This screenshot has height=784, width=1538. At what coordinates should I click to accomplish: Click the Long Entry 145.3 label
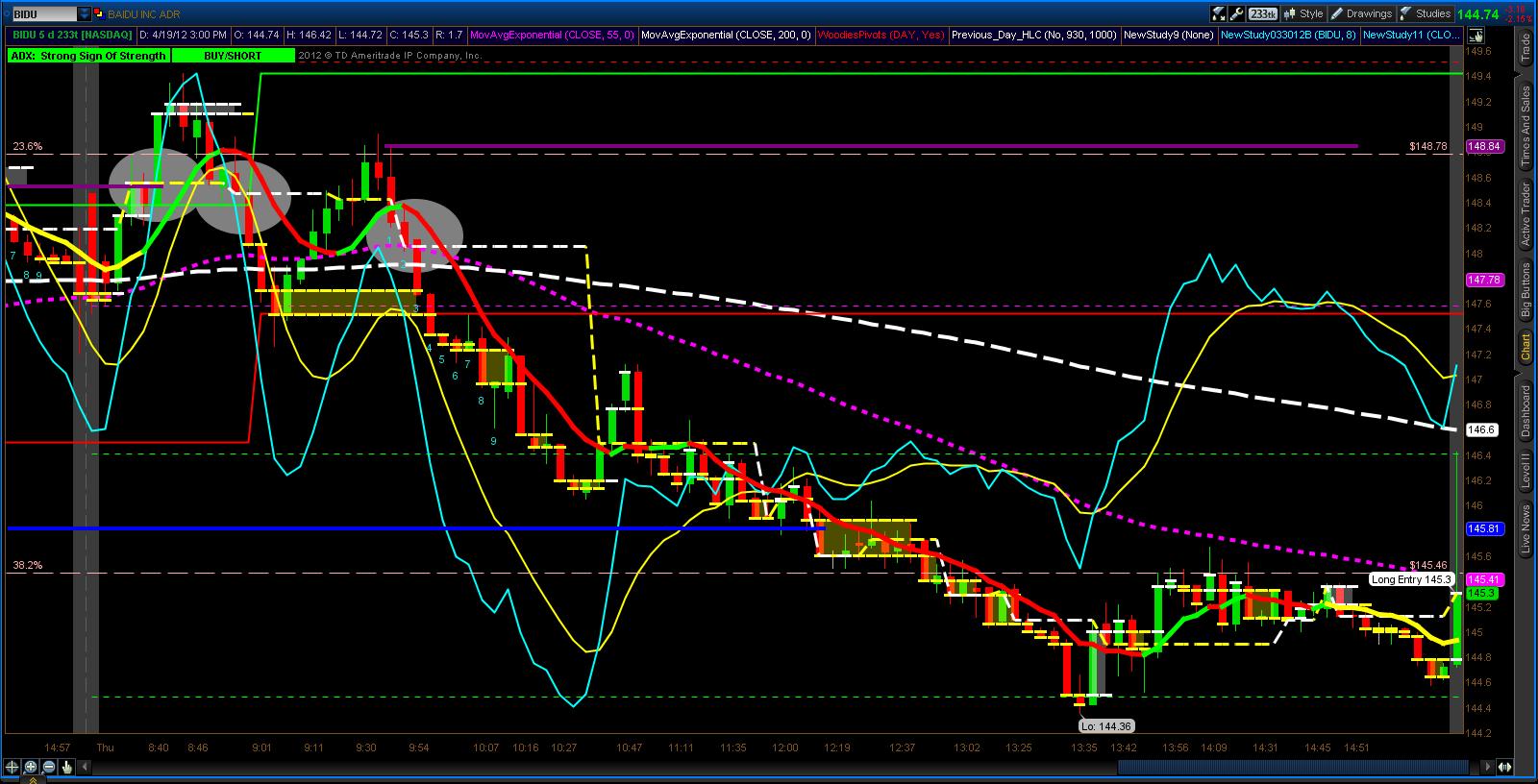click(x=1411, y=579)
